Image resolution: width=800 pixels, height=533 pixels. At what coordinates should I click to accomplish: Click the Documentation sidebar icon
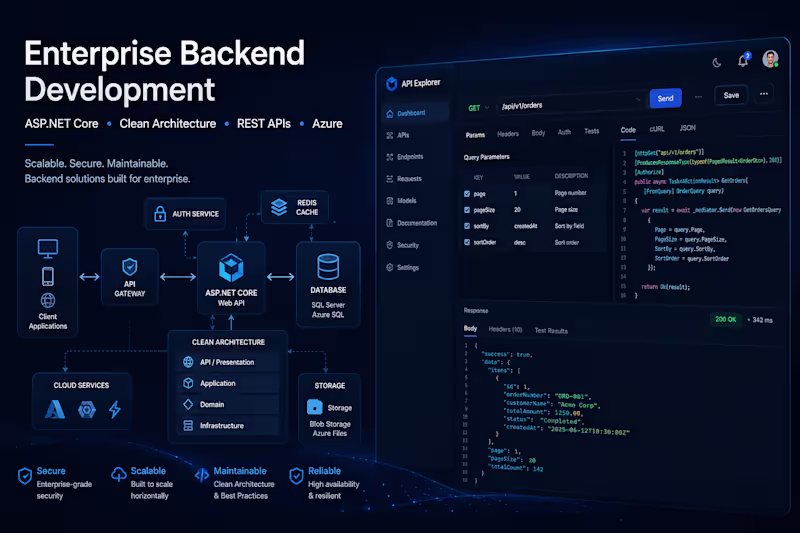390,223
